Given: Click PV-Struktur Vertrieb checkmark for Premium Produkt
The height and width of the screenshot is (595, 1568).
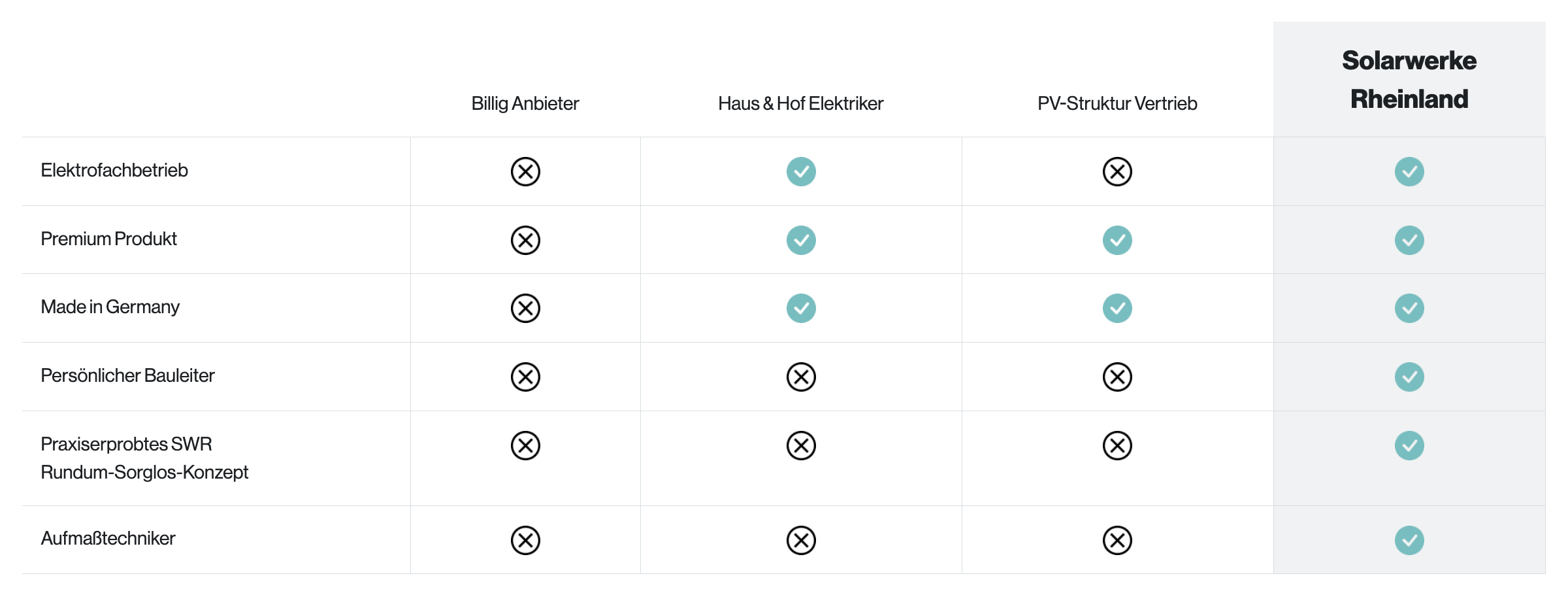Looking at the screenshot, I should click(1117, 240).
